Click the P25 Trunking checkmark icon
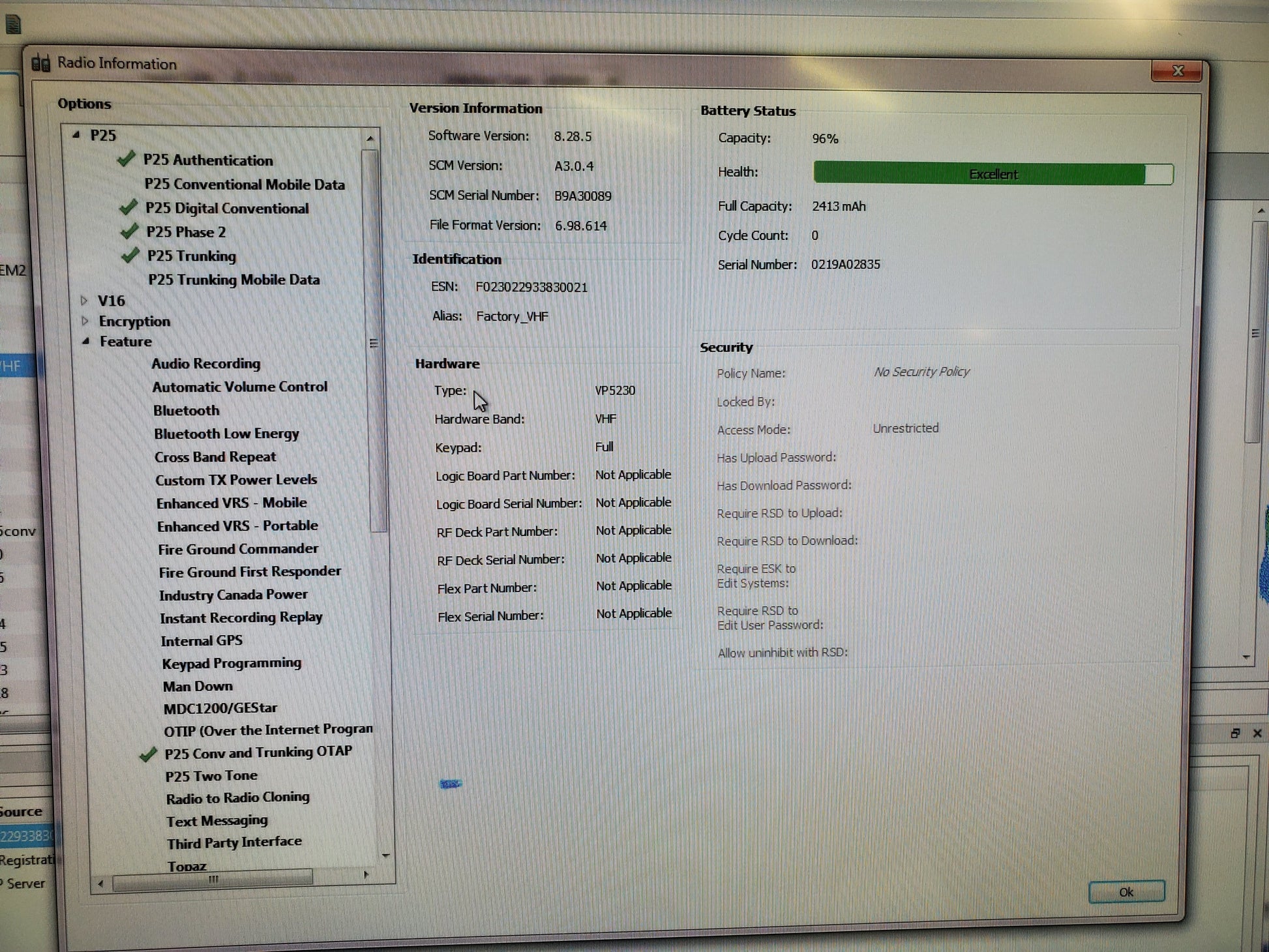 click(x=130, y=255)
